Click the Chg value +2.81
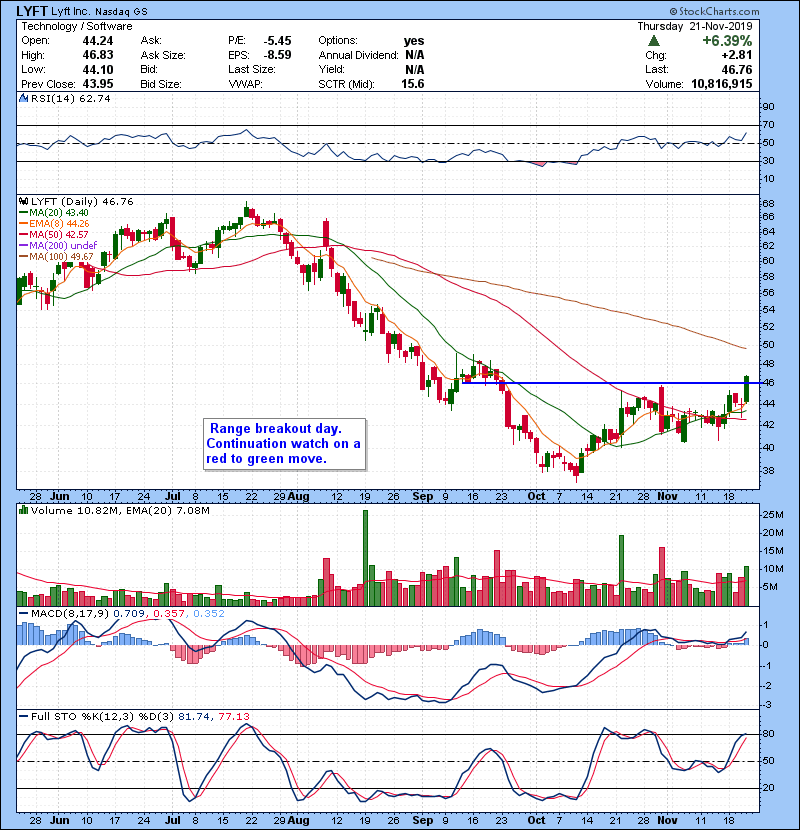Screen dimensions: 800x830 click(x=737, y=55)
